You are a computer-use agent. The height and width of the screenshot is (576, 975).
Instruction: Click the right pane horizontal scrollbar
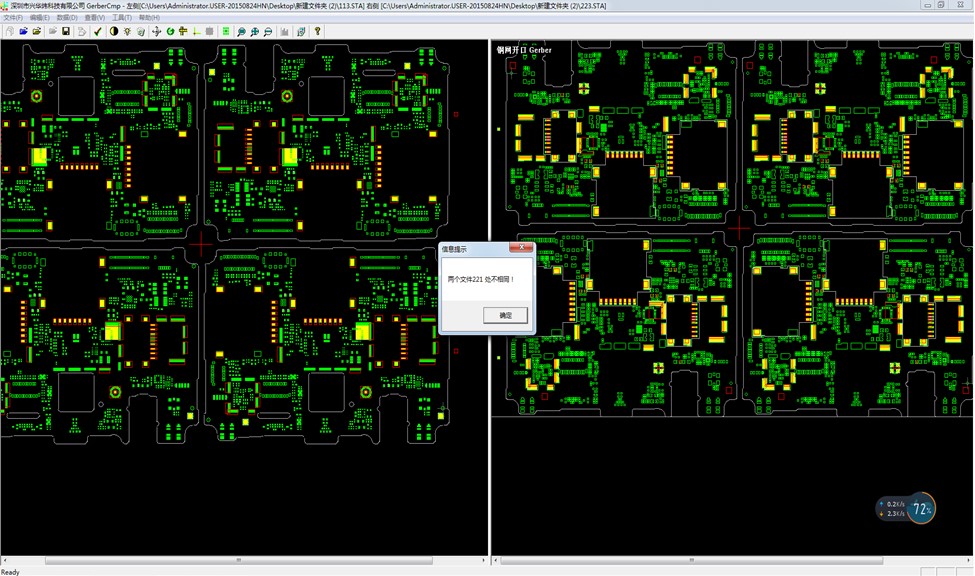(730, 561)
